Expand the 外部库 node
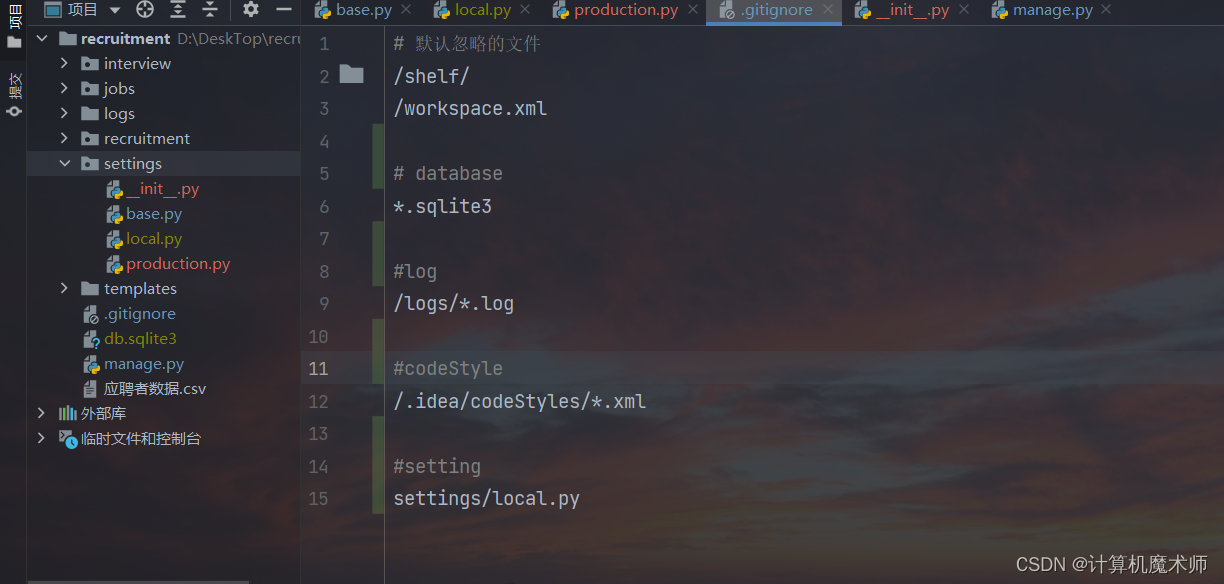The width and height of the screenshot is (1224, 584). [41, 413]
